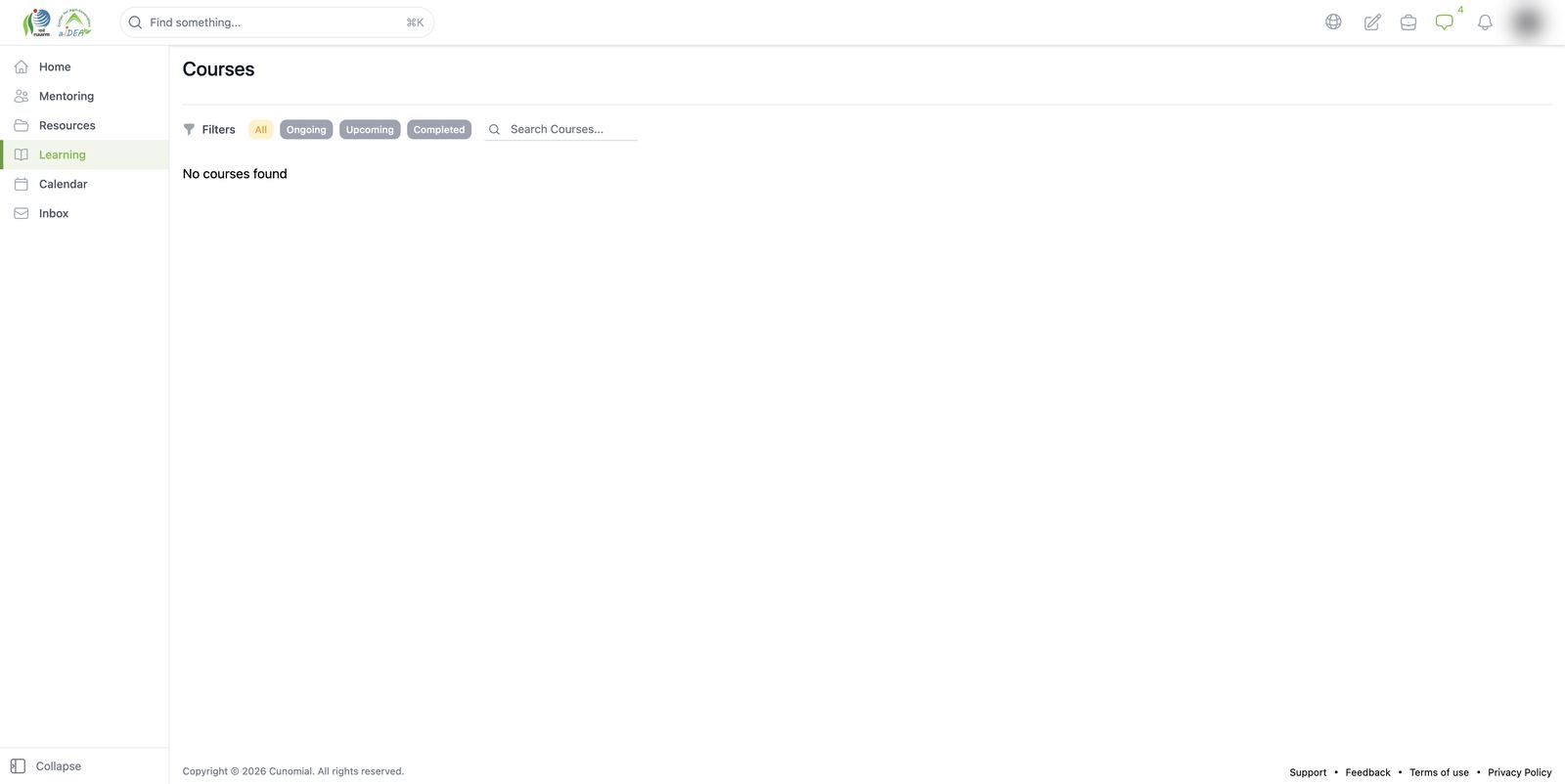Open the Support link in footer
Image resolution: width=1565 pixels, height=784 pixels.
pos(1308,772)
